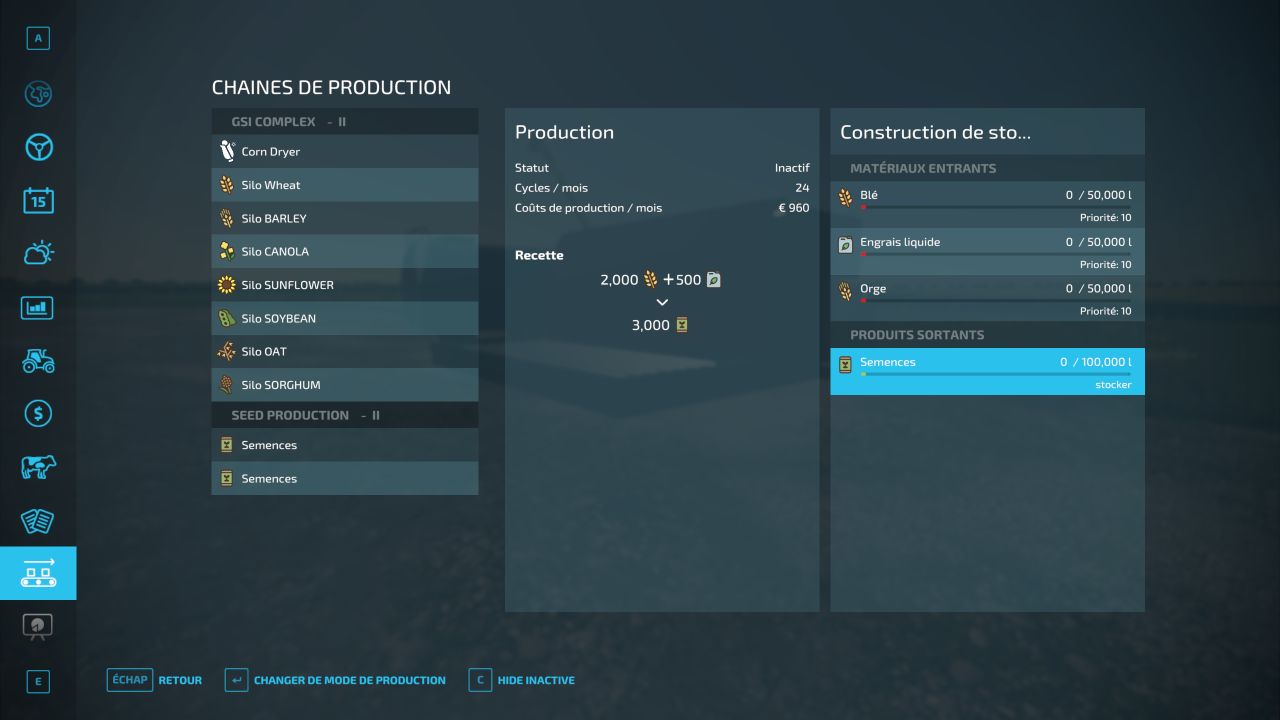Image resolution: width=1280 pixels, height=720 pixels.
Task: Select the Engrais liquide input row
Action: tap(987, 251)
